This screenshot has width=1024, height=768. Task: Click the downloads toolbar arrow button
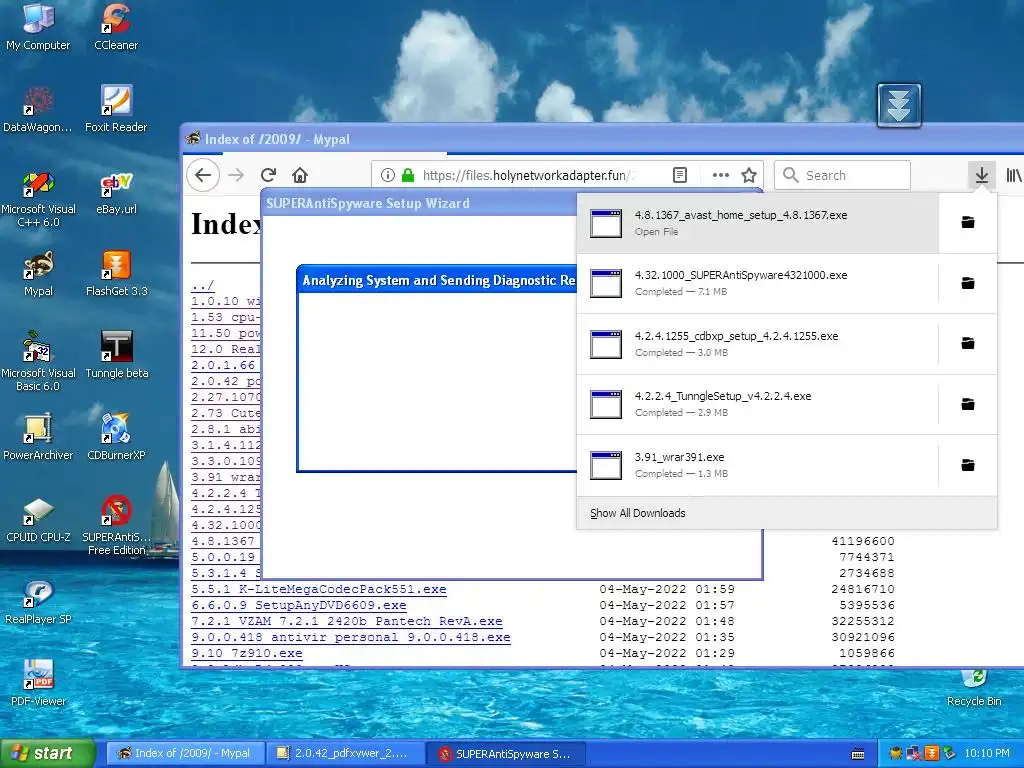(982, 175)
